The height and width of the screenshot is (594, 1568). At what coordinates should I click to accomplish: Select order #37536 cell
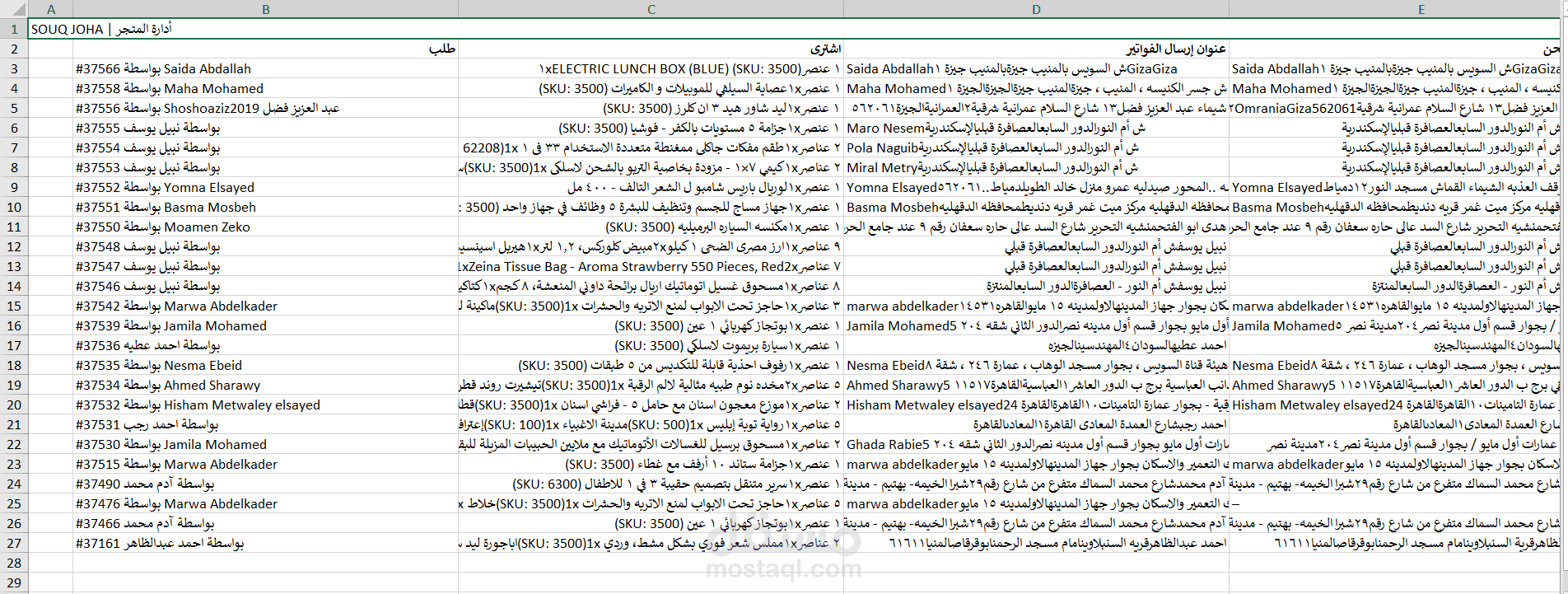coord(265,345)
